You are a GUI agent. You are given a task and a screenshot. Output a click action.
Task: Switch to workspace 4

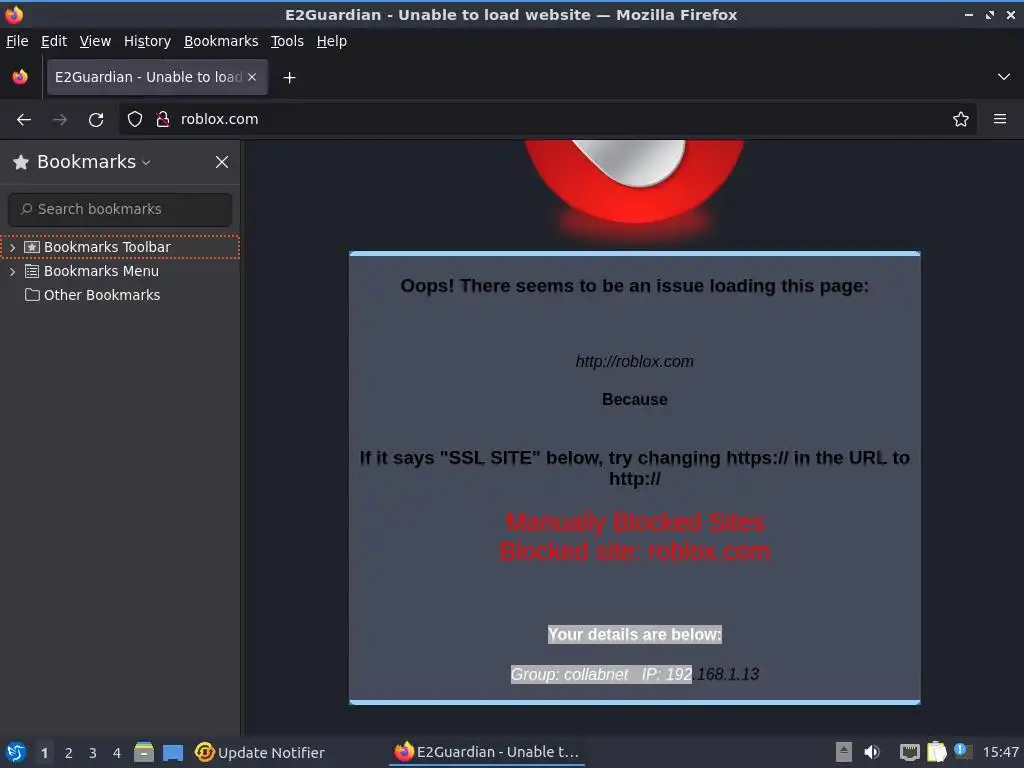click(x=117, y=753)
